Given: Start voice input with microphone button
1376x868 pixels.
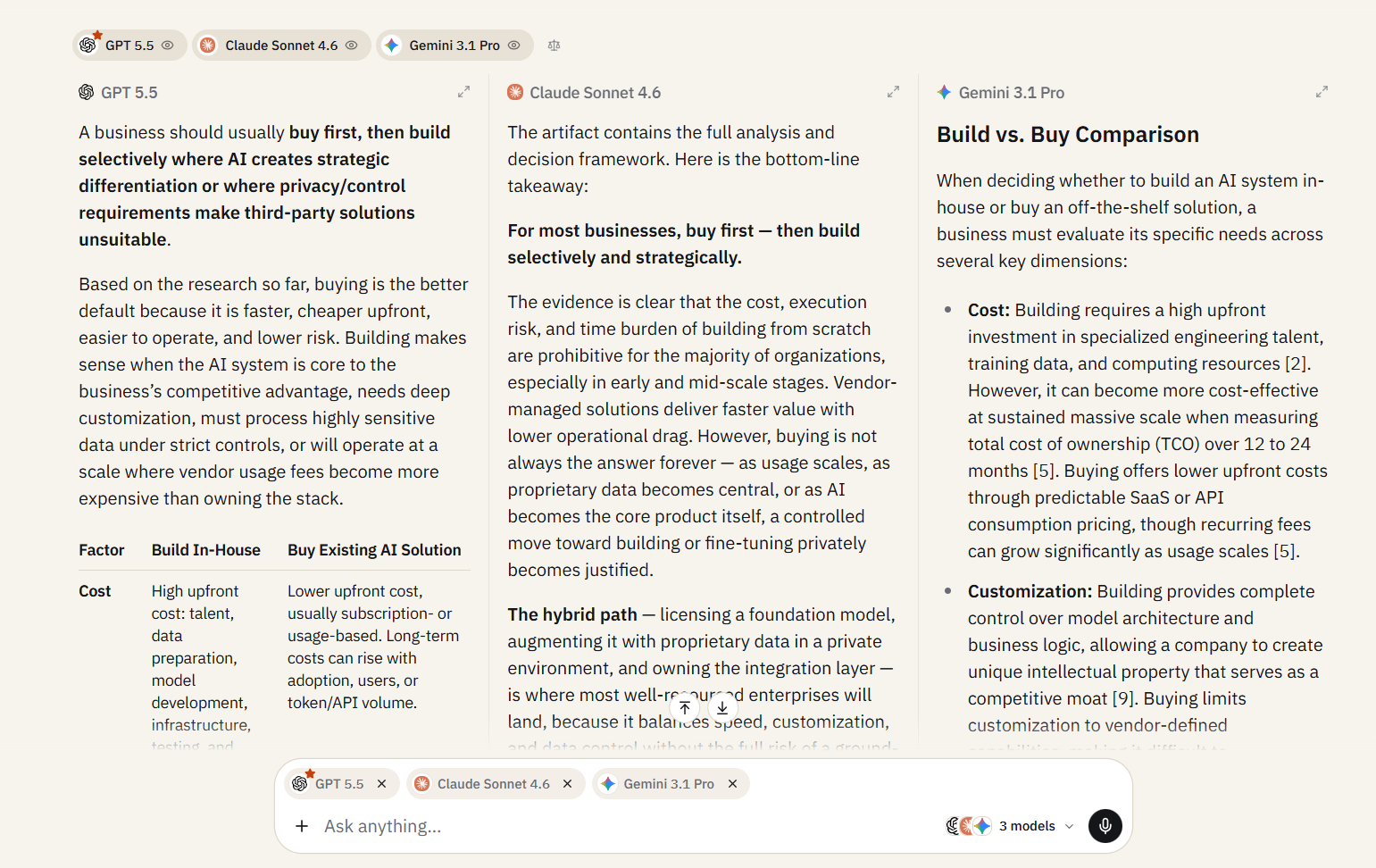Looking at the screenshot, I should point(1105,826).
